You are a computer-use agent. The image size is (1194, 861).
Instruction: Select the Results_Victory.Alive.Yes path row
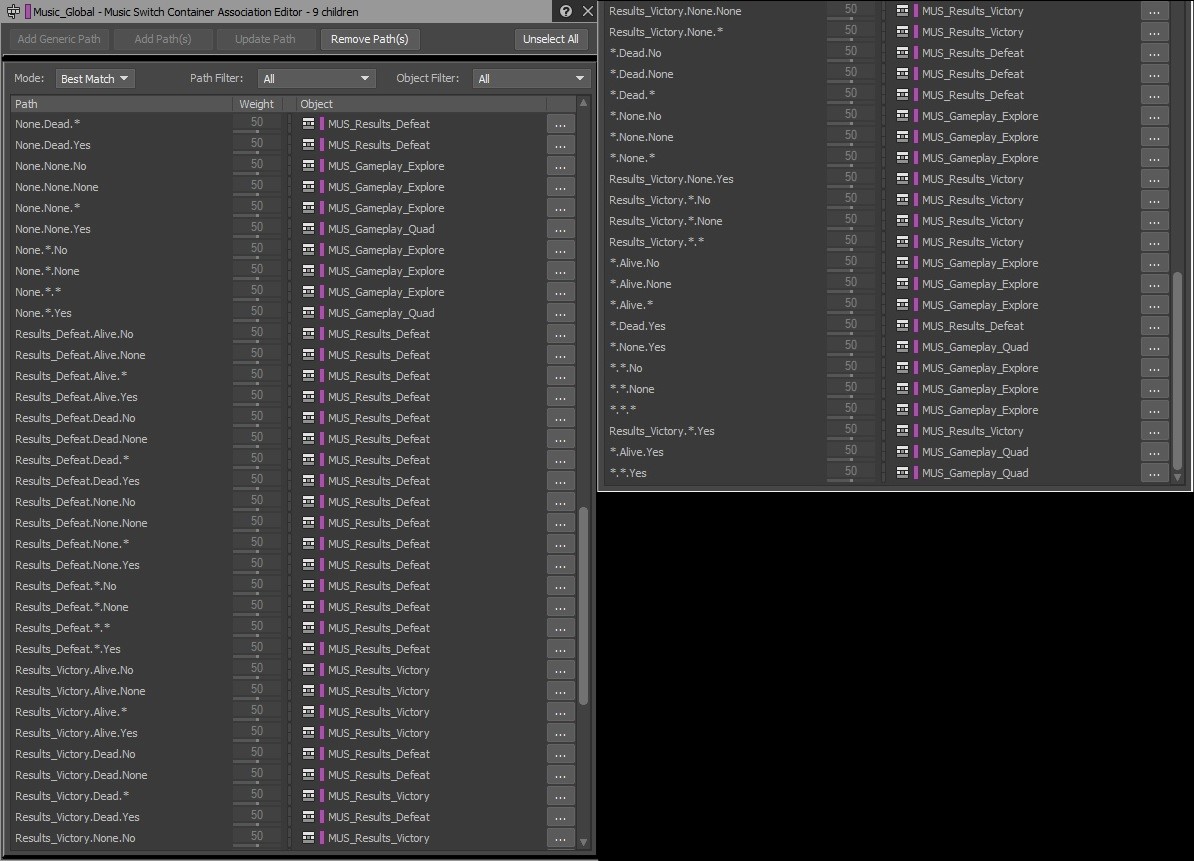click(76, 733)
